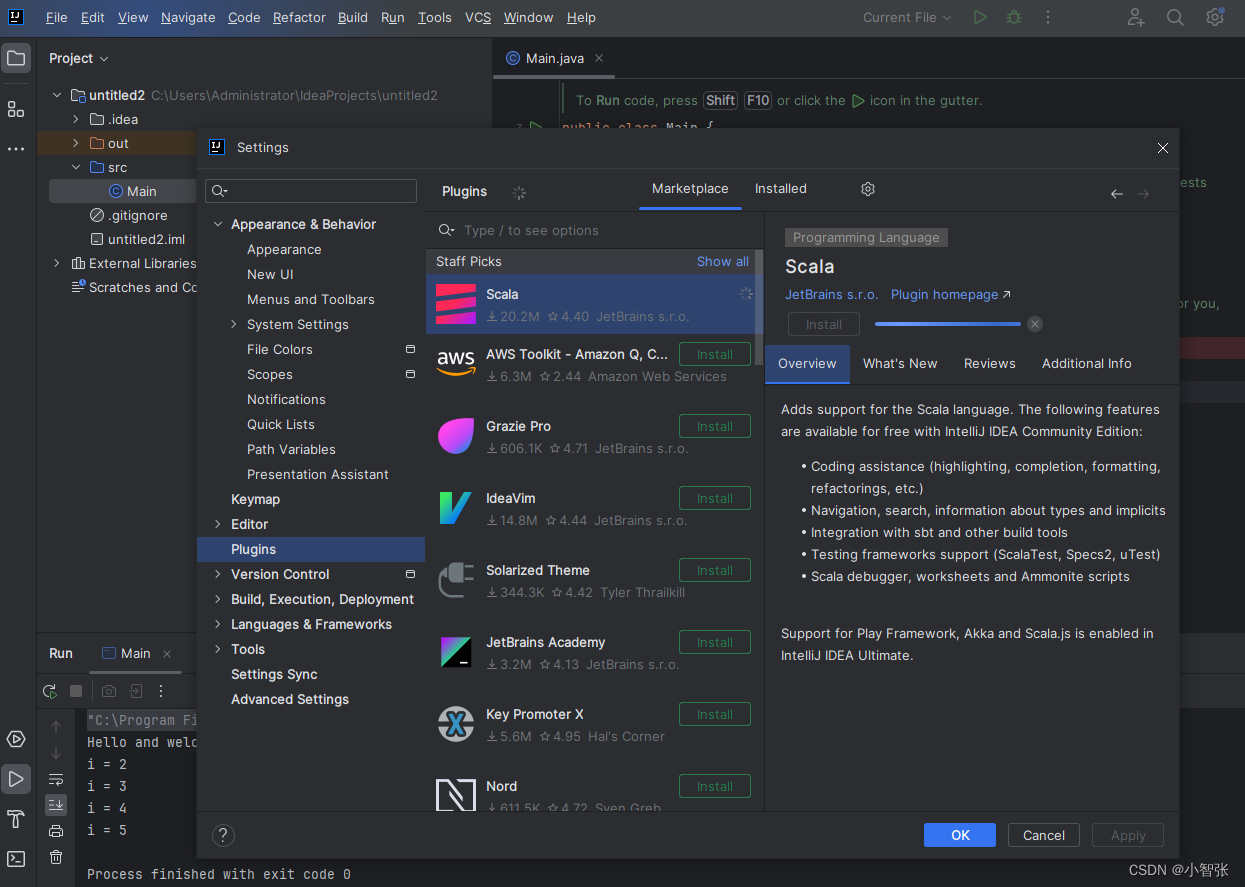This screenshot has height=887, width=1245.
Task: Open the Additional Info tab
Action: [x=1087, y=363]
